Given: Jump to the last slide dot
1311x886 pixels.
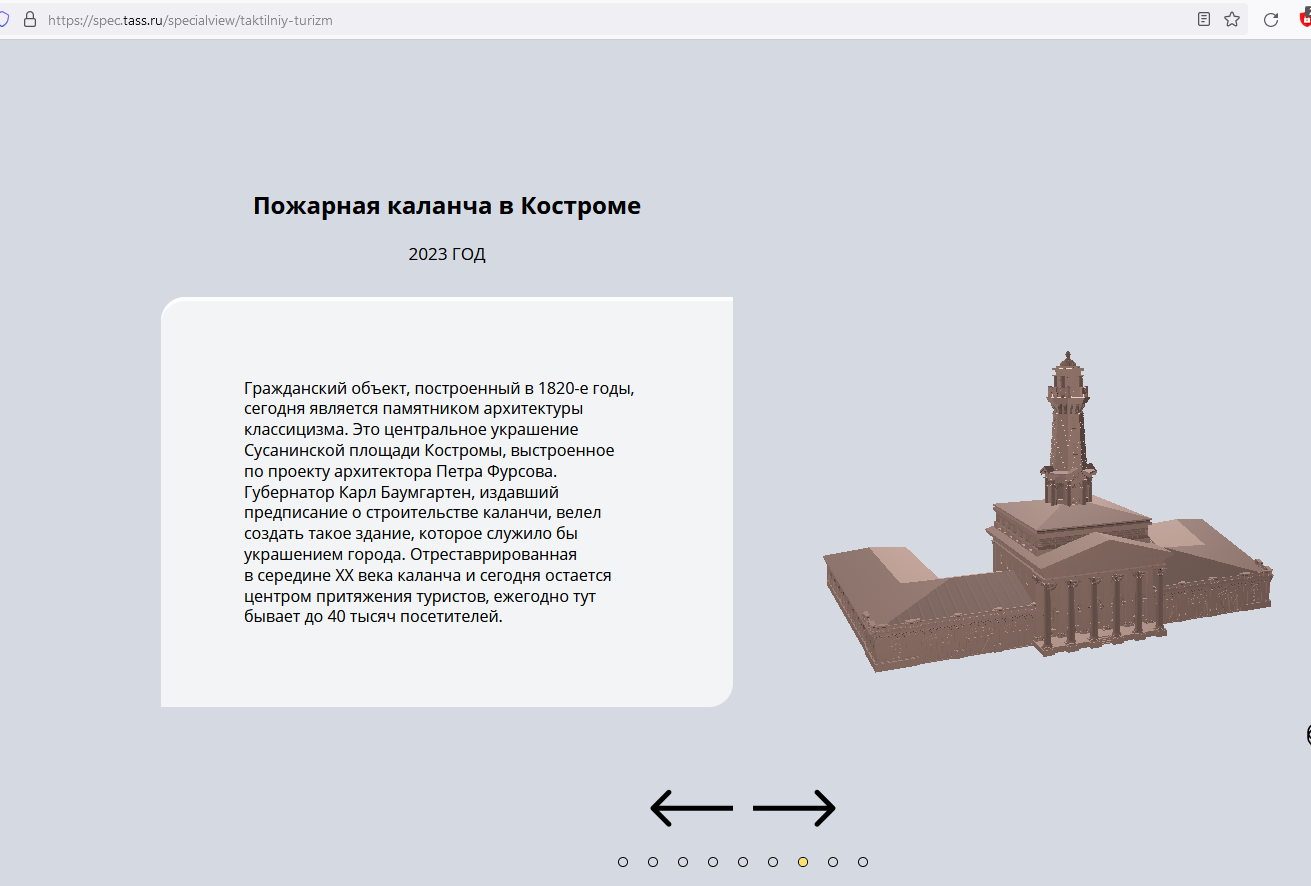Looking at the screenshot, I should click(863, 862).
